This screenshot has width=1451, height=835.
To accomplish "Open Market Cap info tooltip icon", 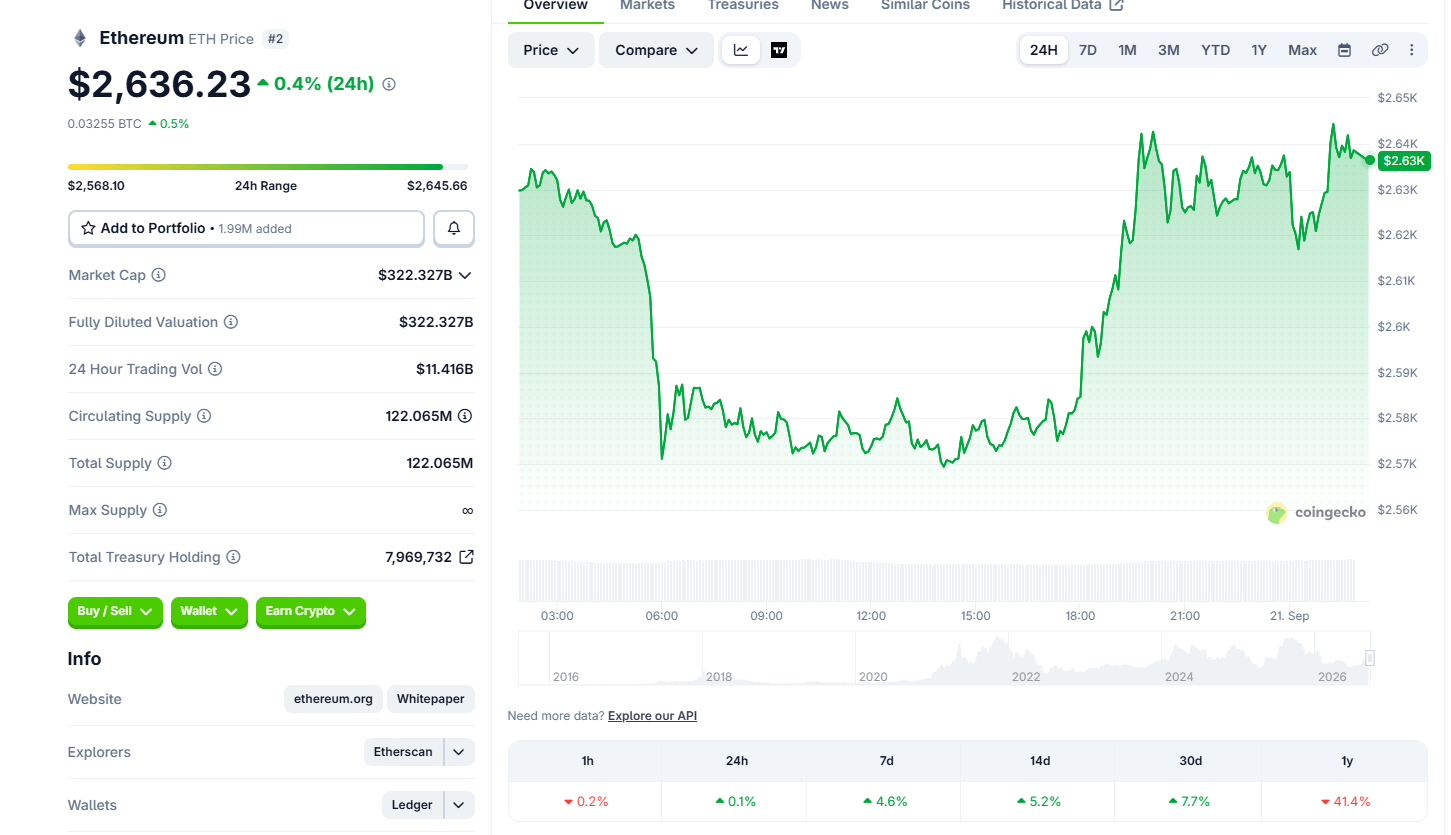I will [159, 275].
